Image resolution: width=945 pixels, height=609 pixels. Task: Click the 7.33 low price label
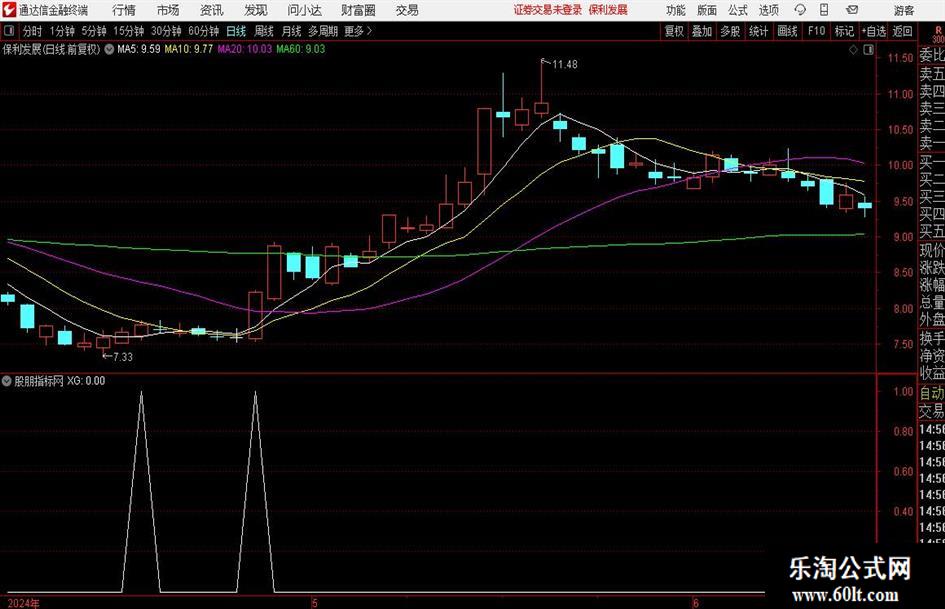pyautogui.click(x=123, y=357)
